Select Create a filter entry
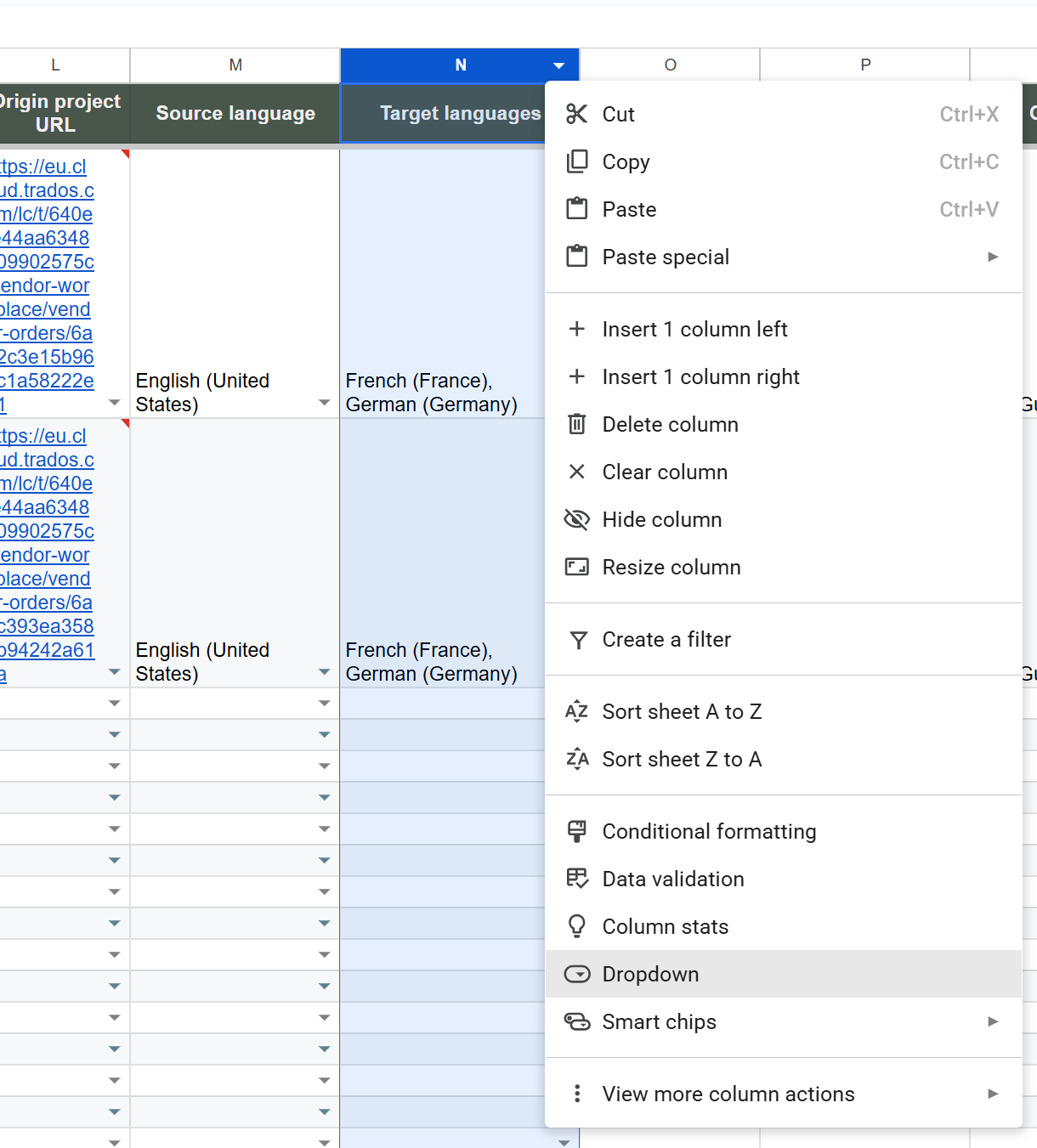This screenshot has height=1148, width=1037. (783, 639)
